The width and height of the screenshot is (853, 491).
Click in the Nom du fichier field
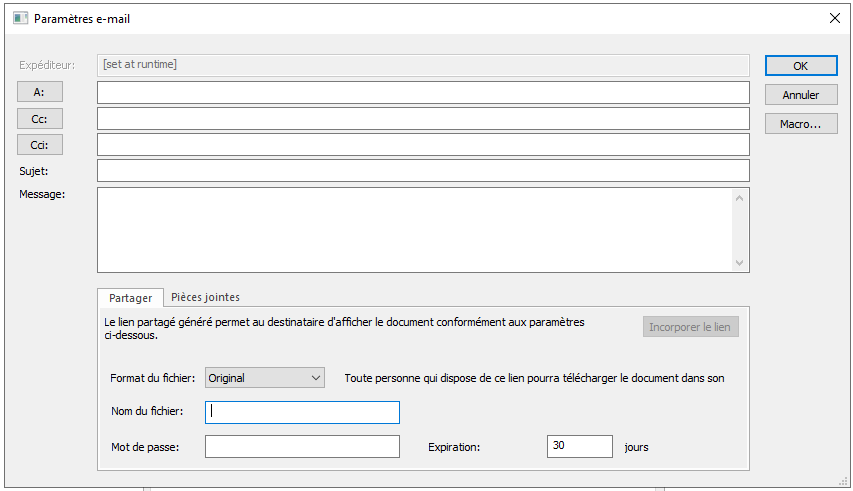(x=302, y=412)
